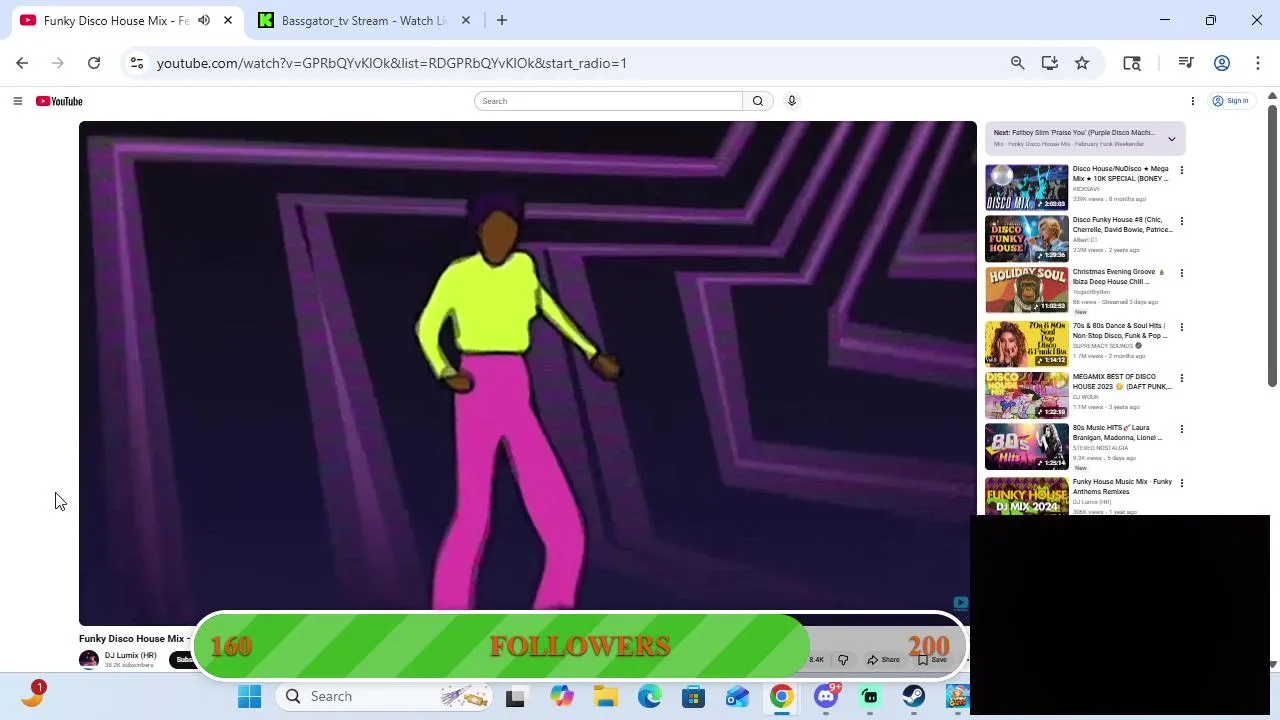Open MEGAMIX BEST OF DISCO HOUSE 2023 thumbnail
Viewport: 1280px width, 720px height.
1026,395
